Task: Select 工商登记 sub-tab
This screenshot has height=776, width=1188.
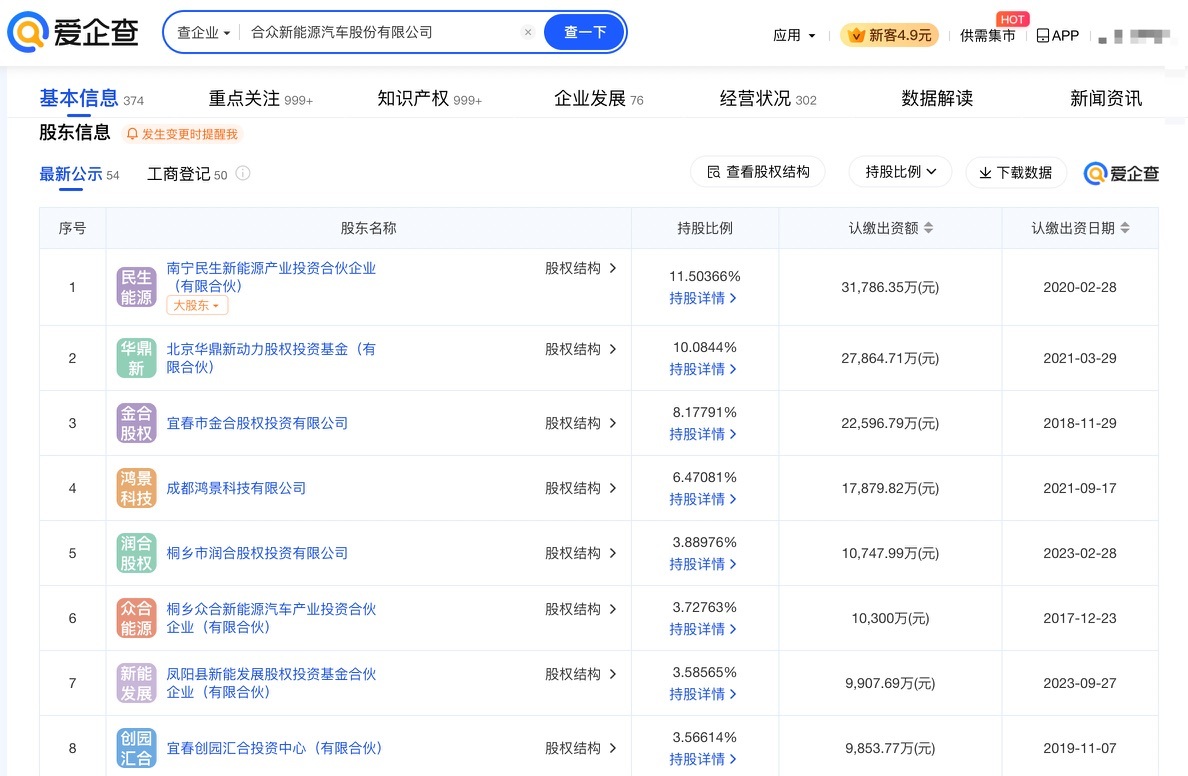Action: pos(187,174)
